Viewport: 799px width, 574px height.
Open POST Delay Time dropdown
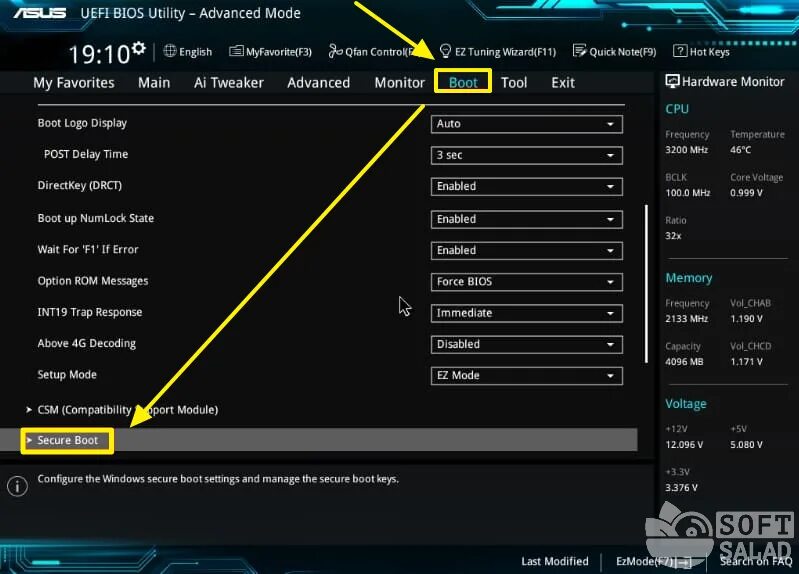click(x=526, y=155)
